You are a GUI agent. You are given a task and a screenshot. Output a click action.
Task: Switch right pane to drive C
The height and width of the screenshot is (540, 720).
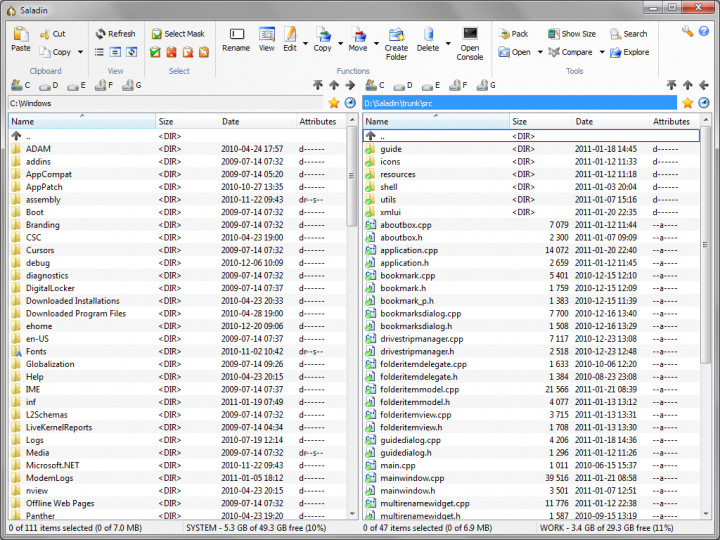pyautogui.click(x=375, y=85)
